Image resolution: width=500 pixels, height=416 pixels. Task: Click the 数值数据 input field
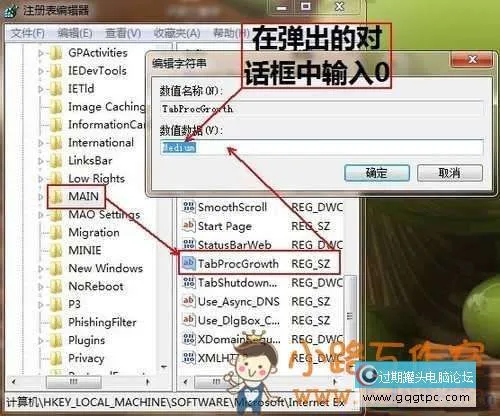pos(322,147)
